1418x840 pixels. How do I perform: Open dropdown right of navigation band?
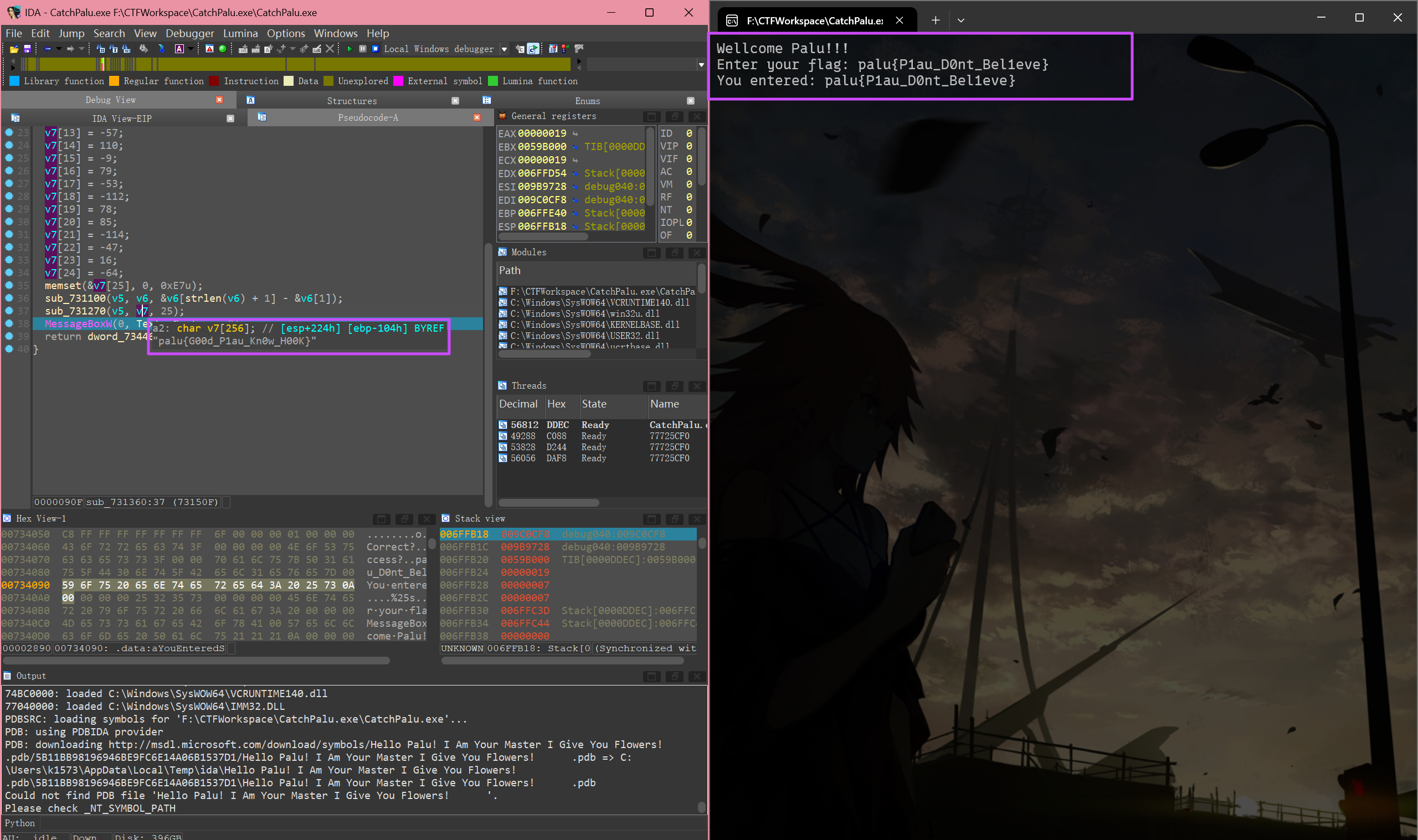click(701, 65)
